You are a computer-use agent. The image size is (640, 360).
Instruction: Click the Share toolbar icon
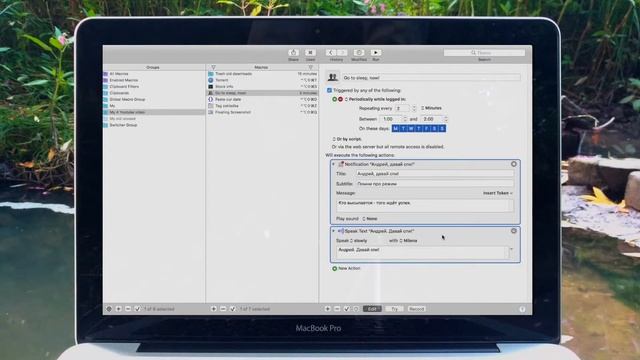coord(293,52)
